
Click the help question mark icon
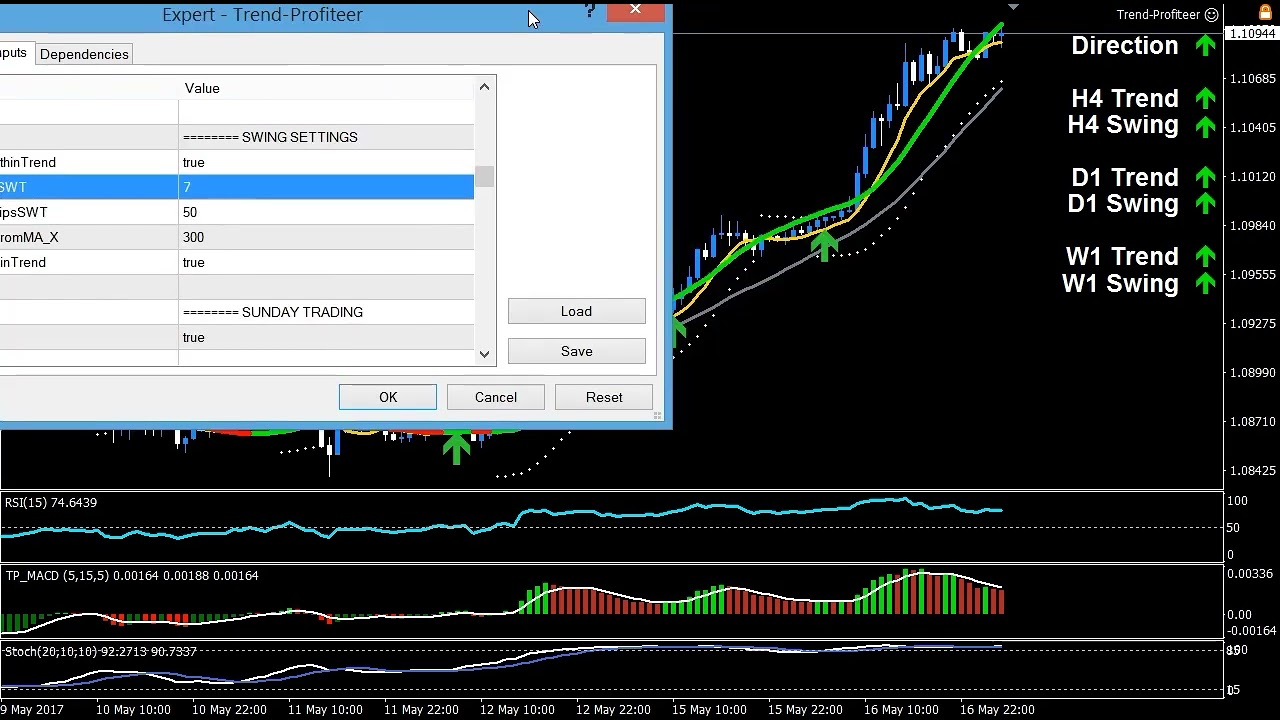[590, 10]
